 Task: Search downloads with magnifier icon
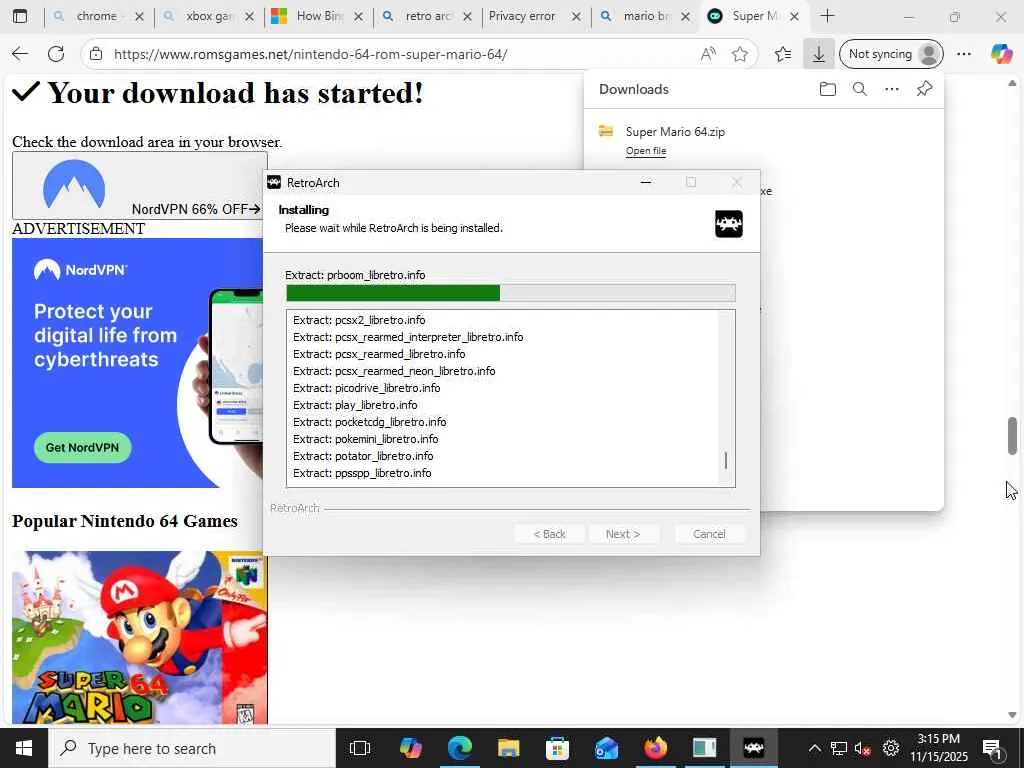[859, 89]
